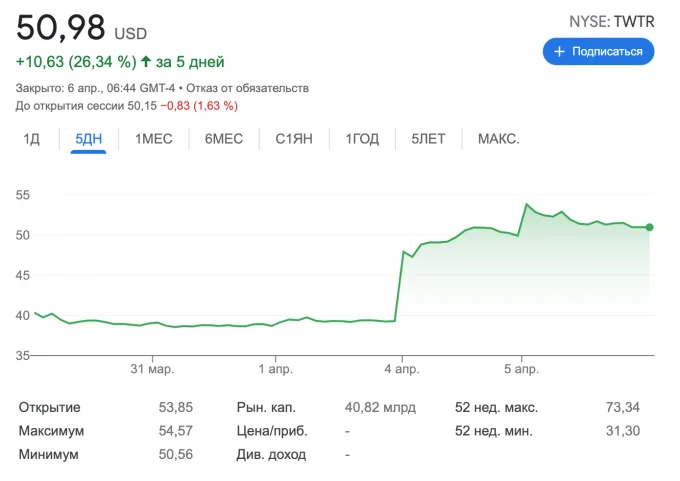Image resolution: width=680 pixels, height=481 pixels.
Task: Switch to the 1МЕС chart range
Action: point(154,139)
